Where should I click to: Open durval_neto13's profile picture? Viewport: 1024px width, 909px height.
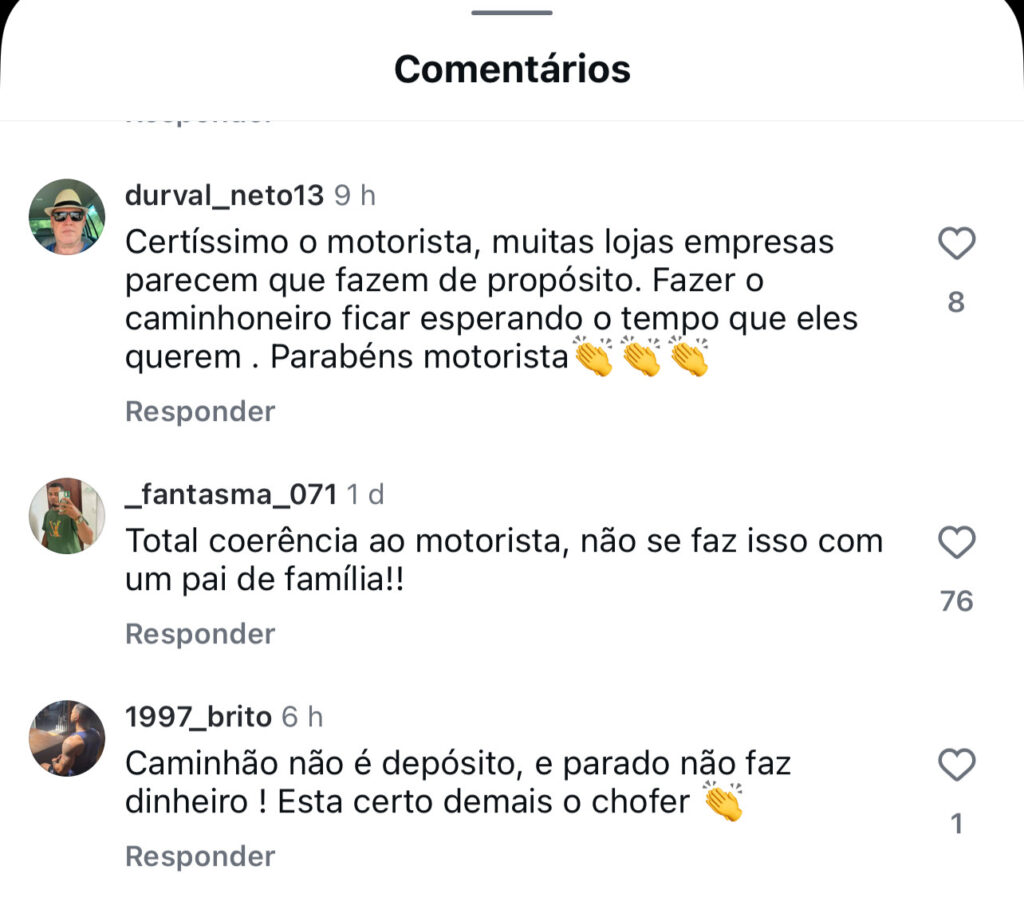(x=67, y=216)
